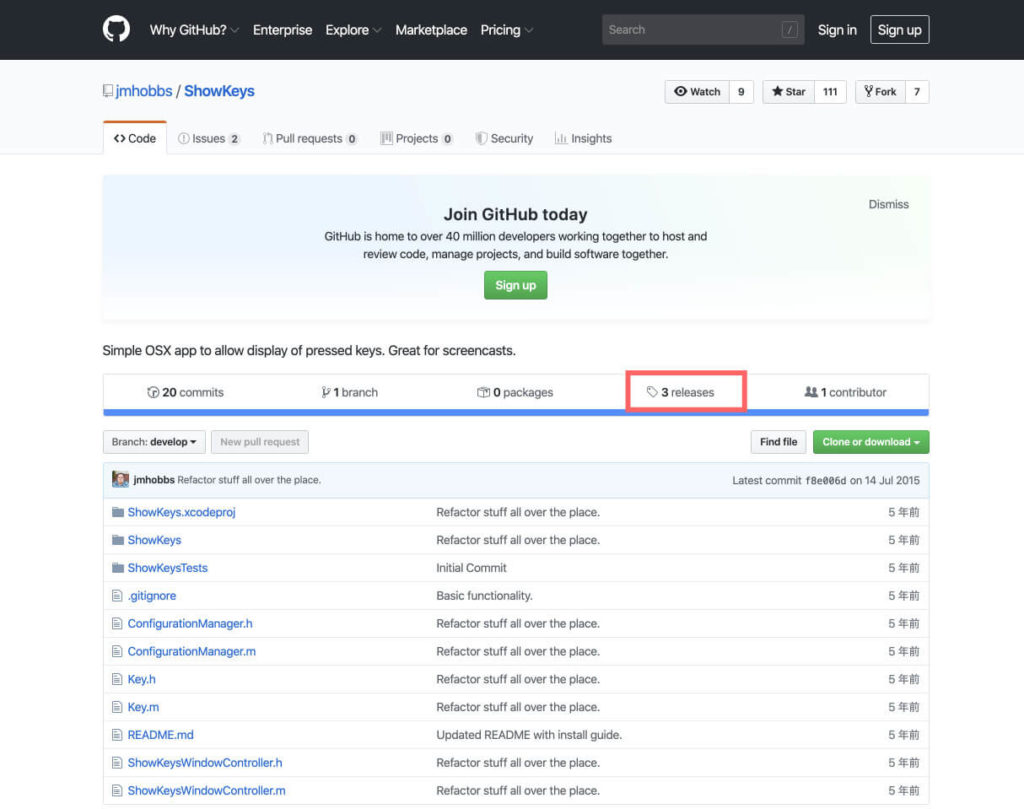Open the Marketplace nav link
This screenshot has width=1024, height=809.
pyautogui.click(x=431, y=30)
